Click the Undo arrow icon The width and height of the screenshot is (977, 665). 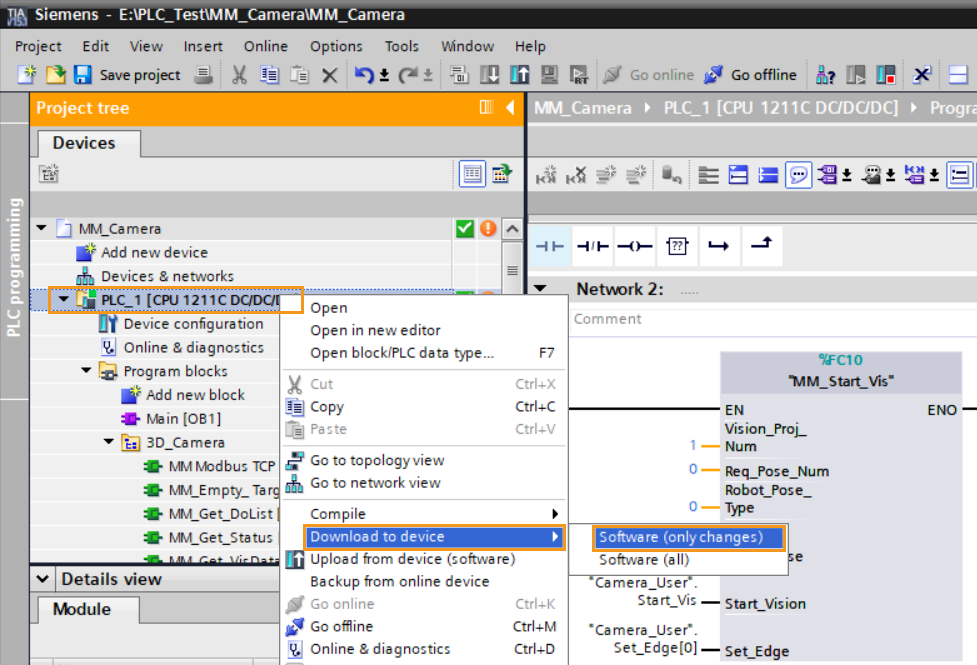(365, 75)
